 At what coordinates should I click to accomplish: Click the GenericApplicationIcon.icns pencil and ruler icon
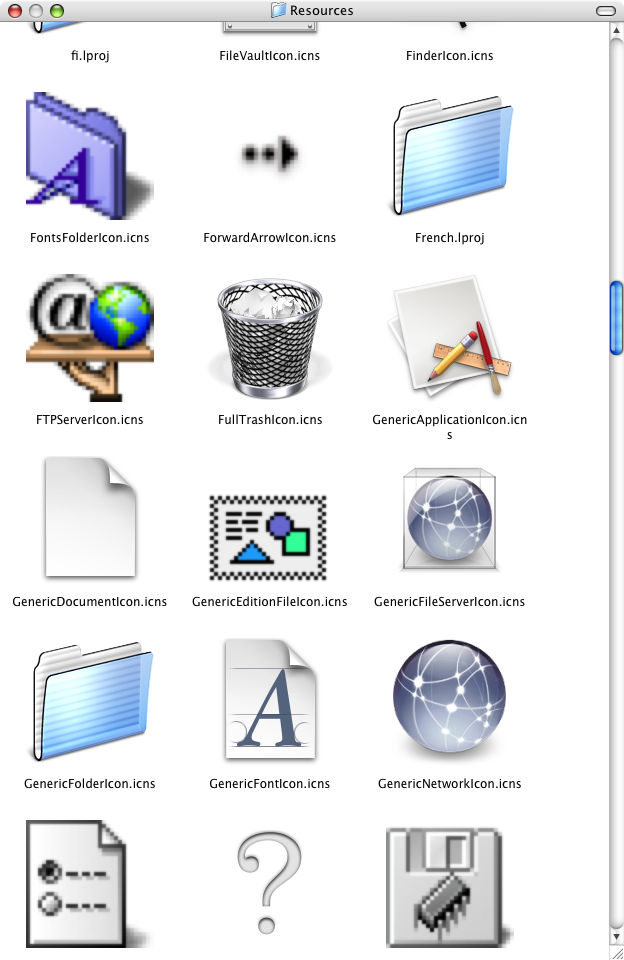(449, 337)
